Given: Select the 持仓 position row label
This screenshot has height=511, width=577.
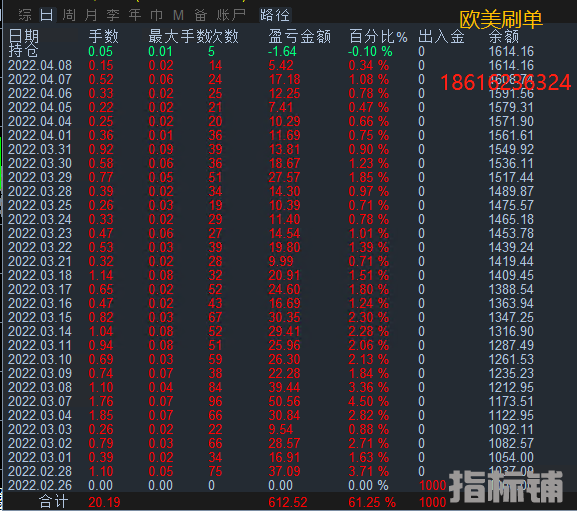Looking at the screenshot, I should coord(23,51).
